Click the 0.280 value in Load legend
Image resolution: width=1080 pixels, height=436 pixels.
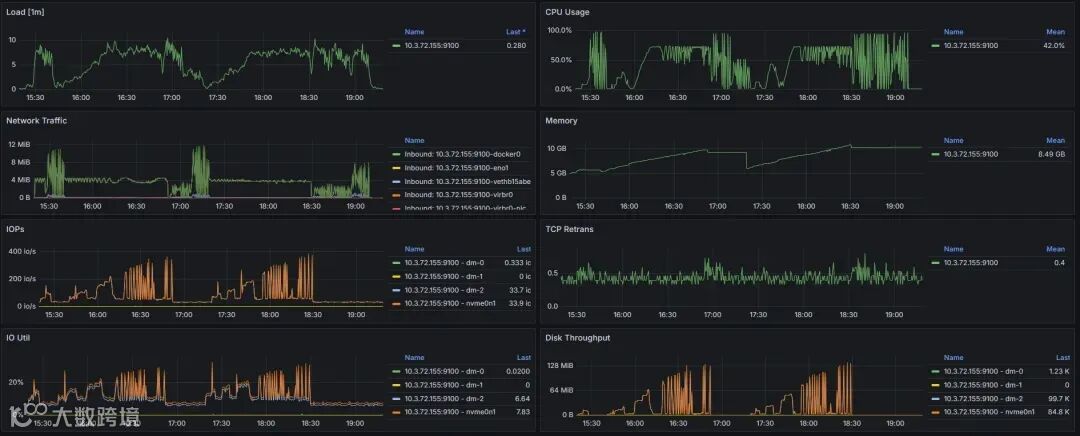[x=516, y=45]
